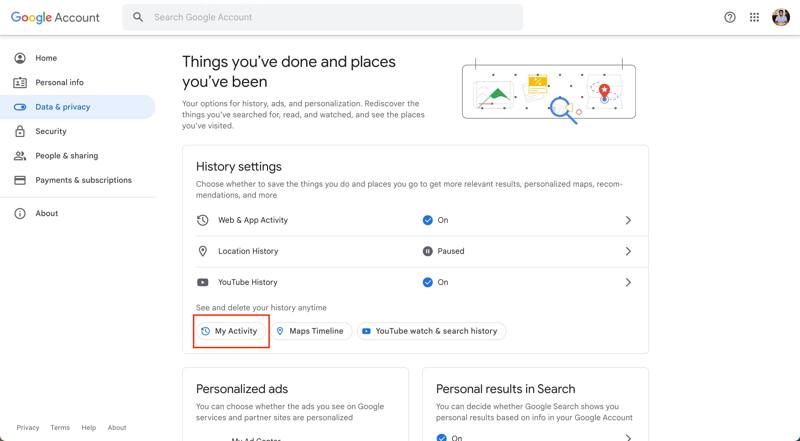Screen dimensions: 800x441
Task: Click the Location History Paused status
Action: tap(444, 251)
